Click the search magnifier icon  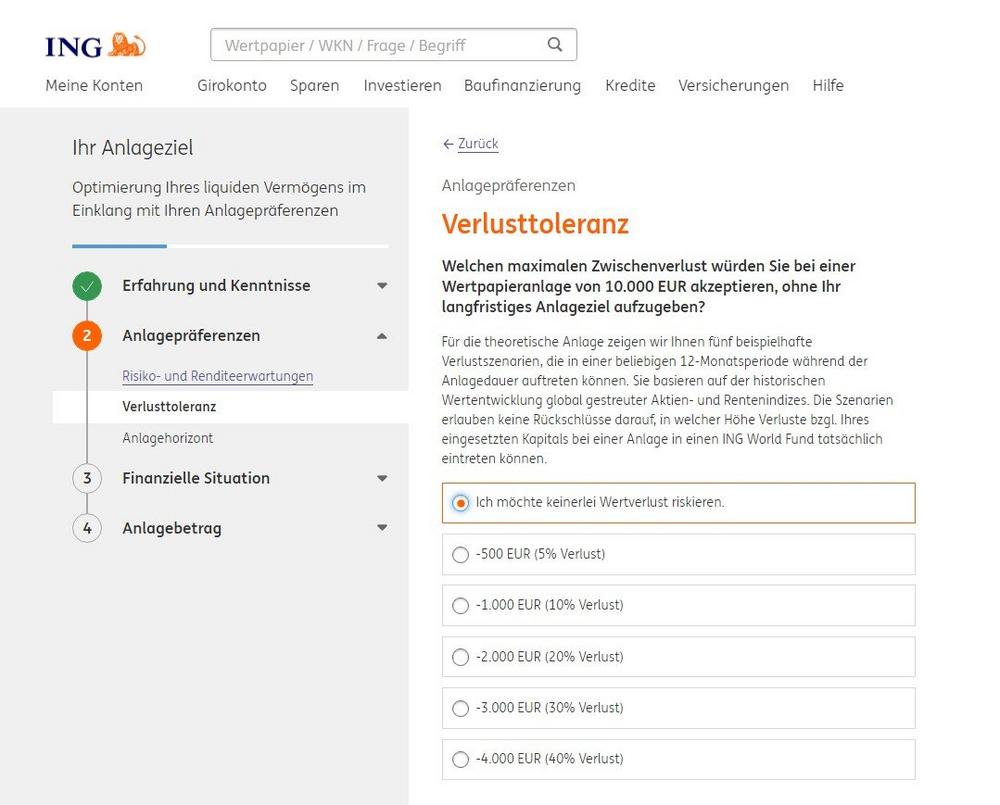tap(555, 45)
